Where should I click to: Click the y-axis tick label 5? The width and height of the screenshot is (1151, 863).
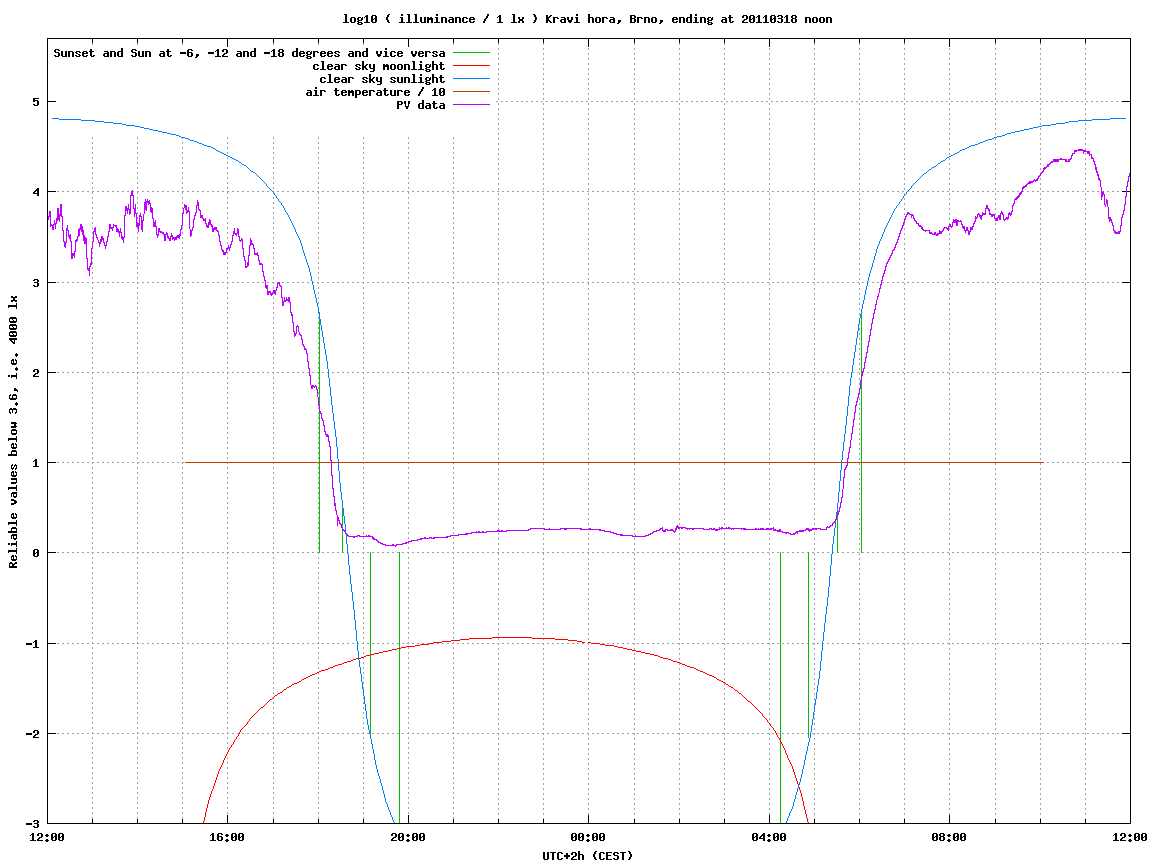coord(35,102)
